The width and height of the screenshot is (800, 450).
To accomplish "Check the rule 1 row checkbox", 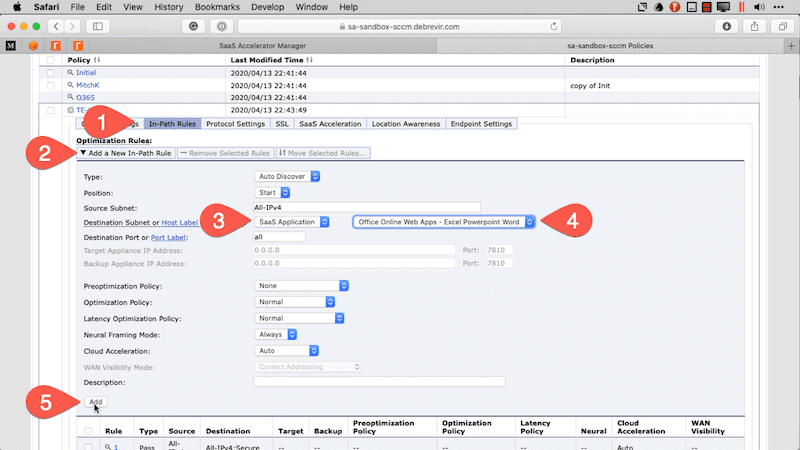I will click(x=88, y=447).
